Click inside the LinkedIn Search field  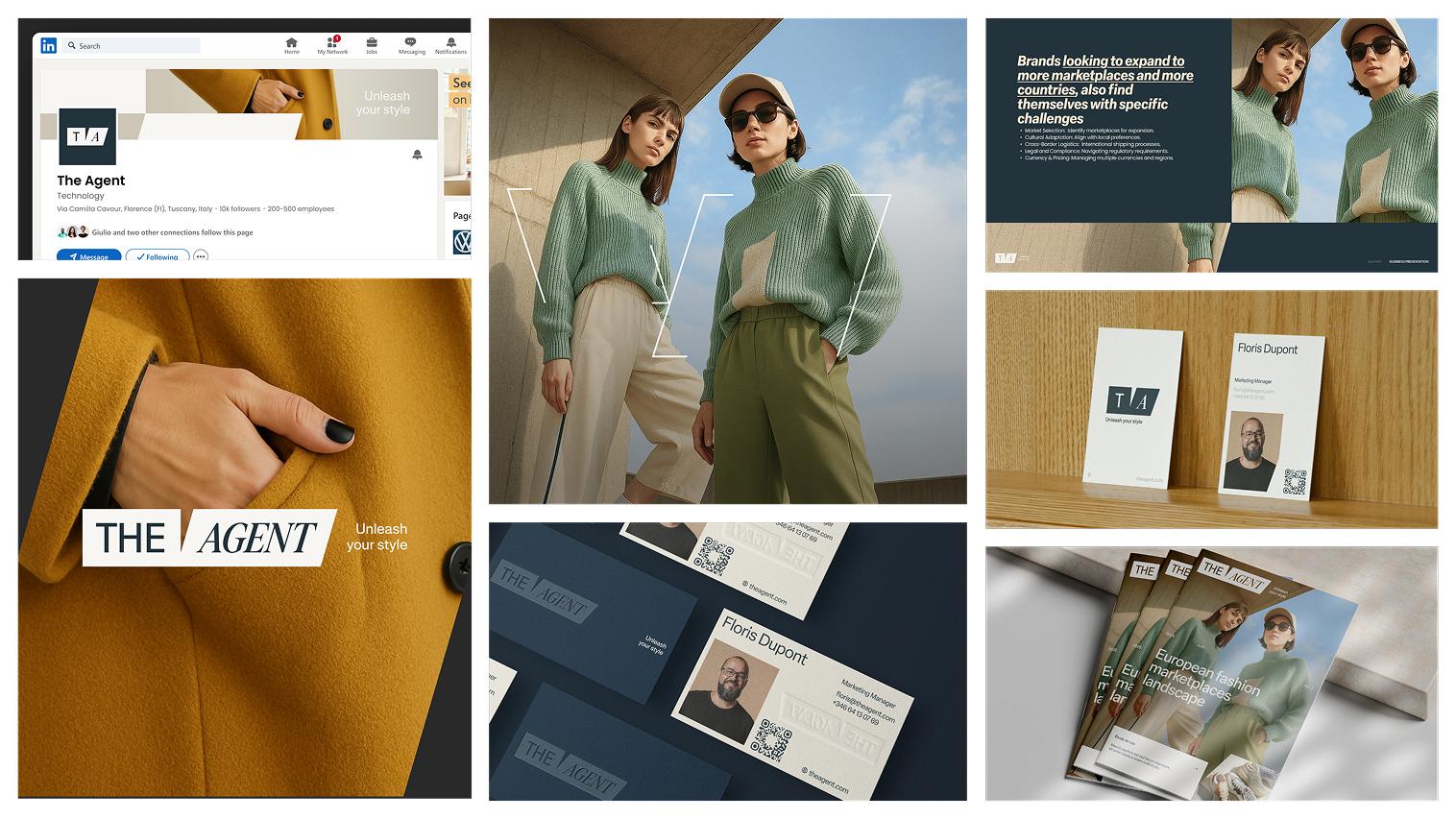134,45
